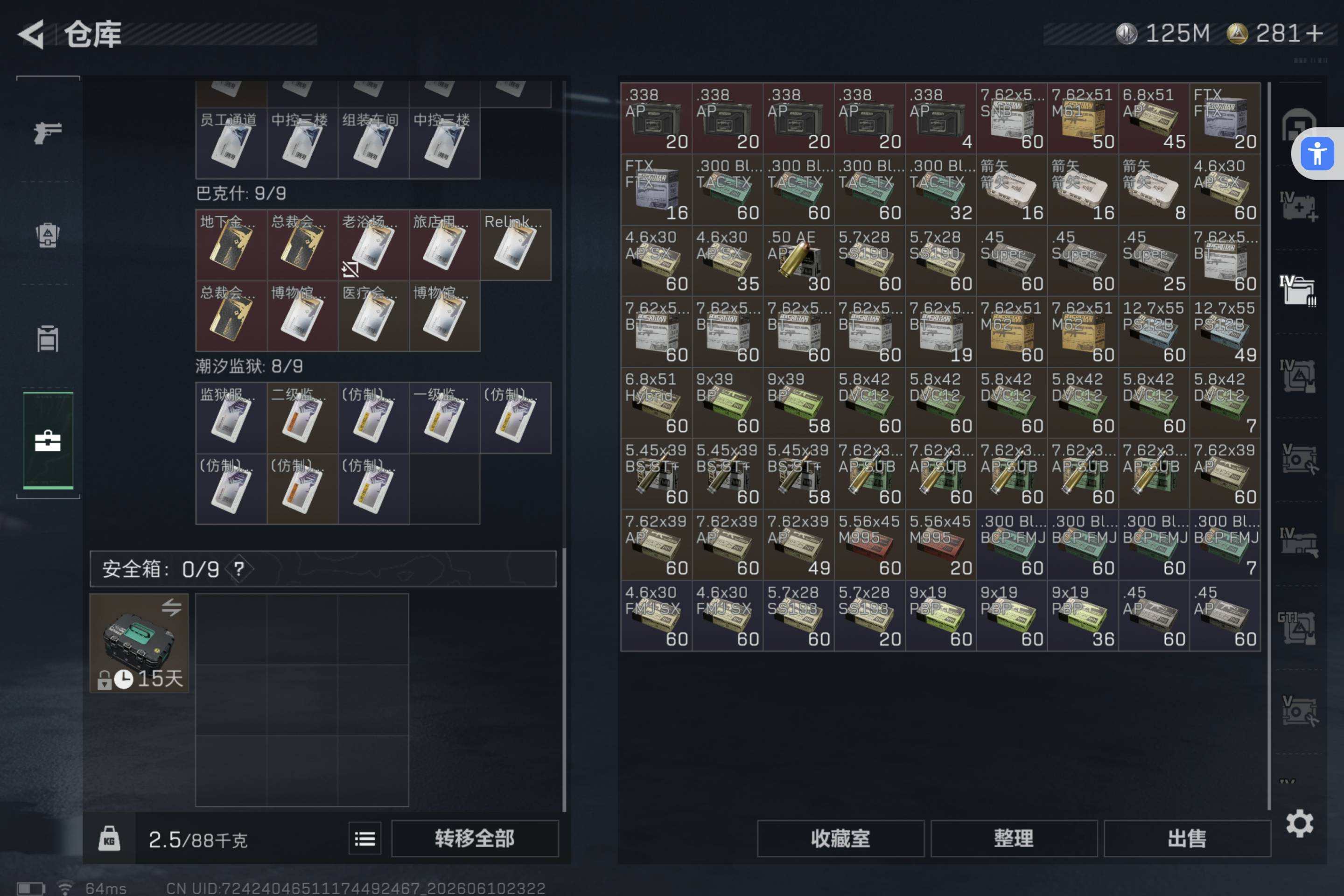Click the 出售 sell button
This screenshot has width=1344, height=896.
point(1187,838)
